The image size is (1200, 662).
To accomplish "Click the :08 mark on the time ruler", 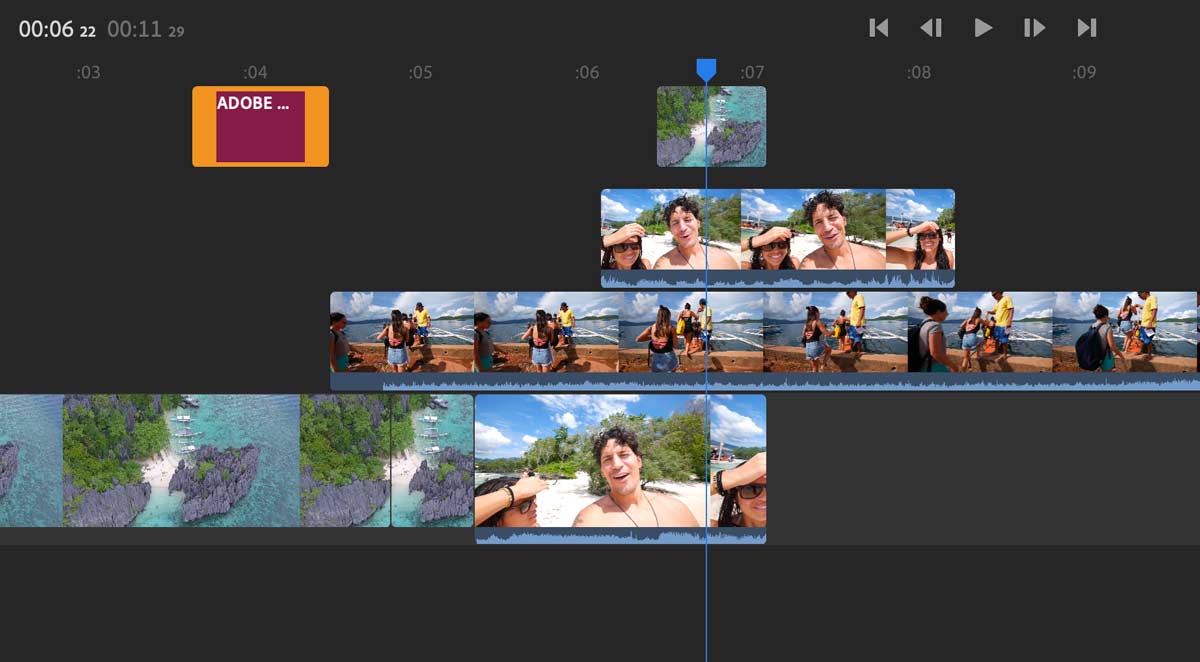I will (x=918, y=72).
